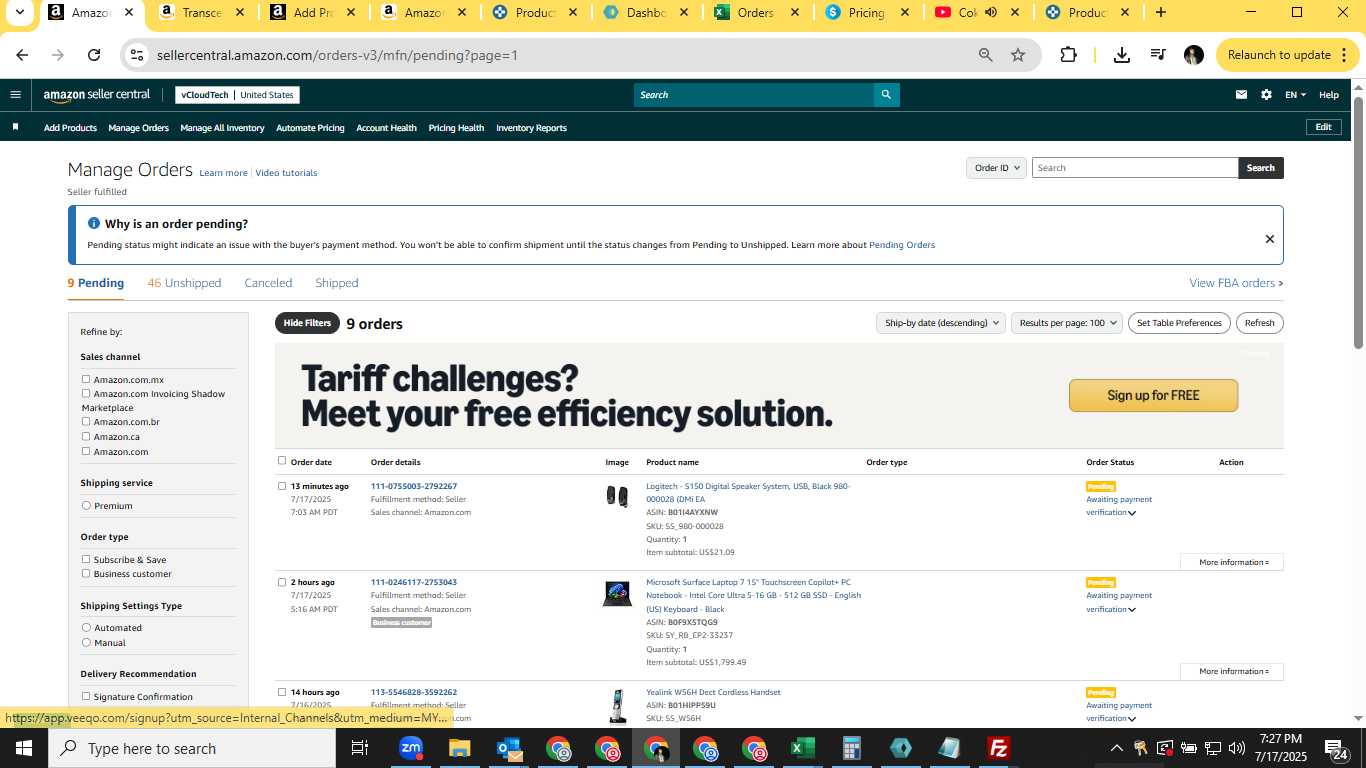
Task: Click Set Table Preferences button
Action: (1179, 323)
